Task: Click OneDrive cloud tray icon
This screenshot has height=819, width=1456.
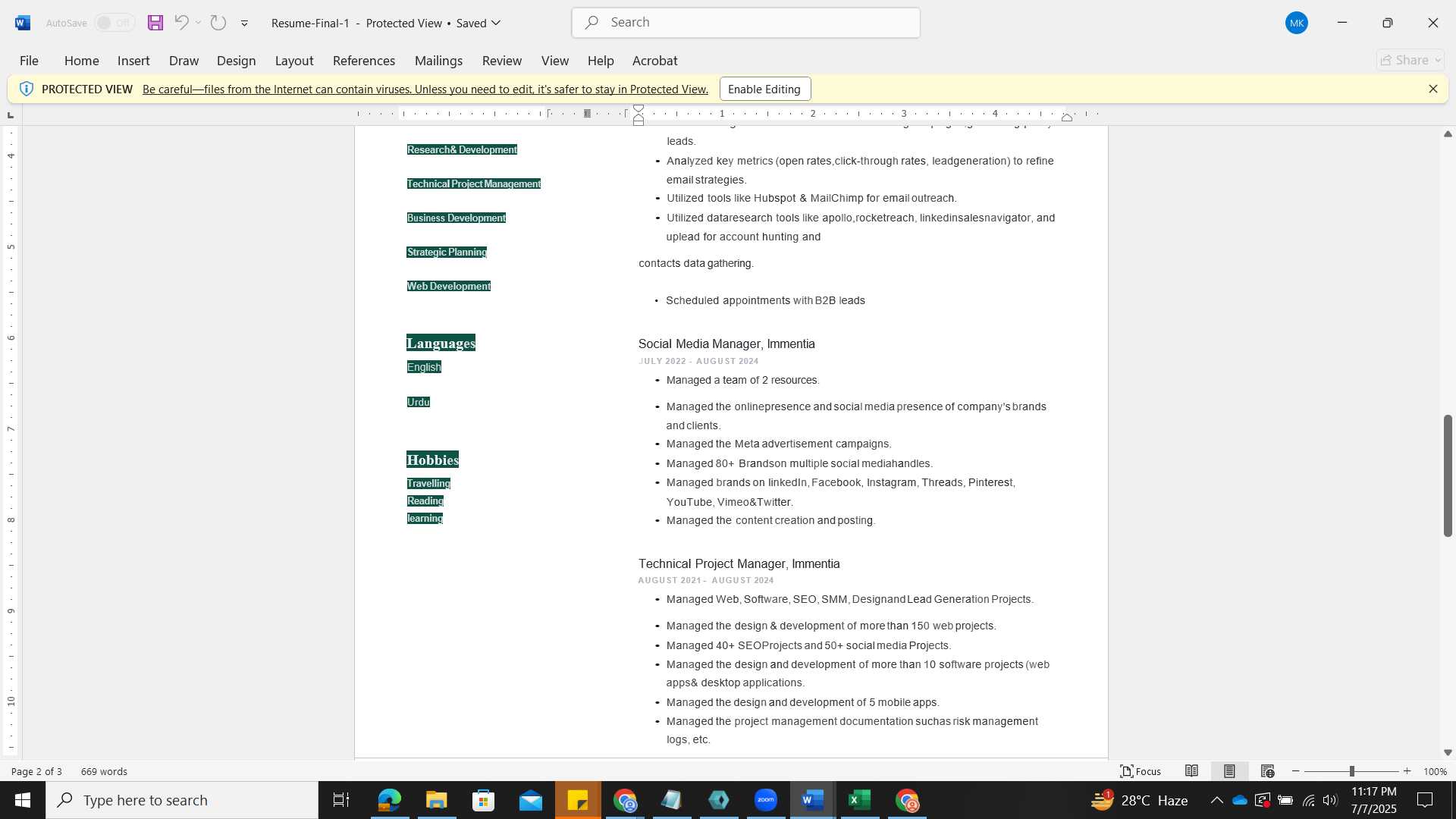Action: point(1240,800)
